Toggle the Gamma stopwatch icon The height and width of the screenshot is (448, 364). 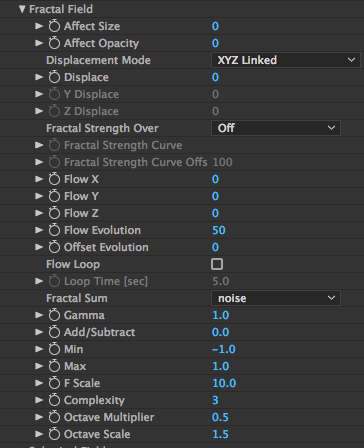click(54, 315)
